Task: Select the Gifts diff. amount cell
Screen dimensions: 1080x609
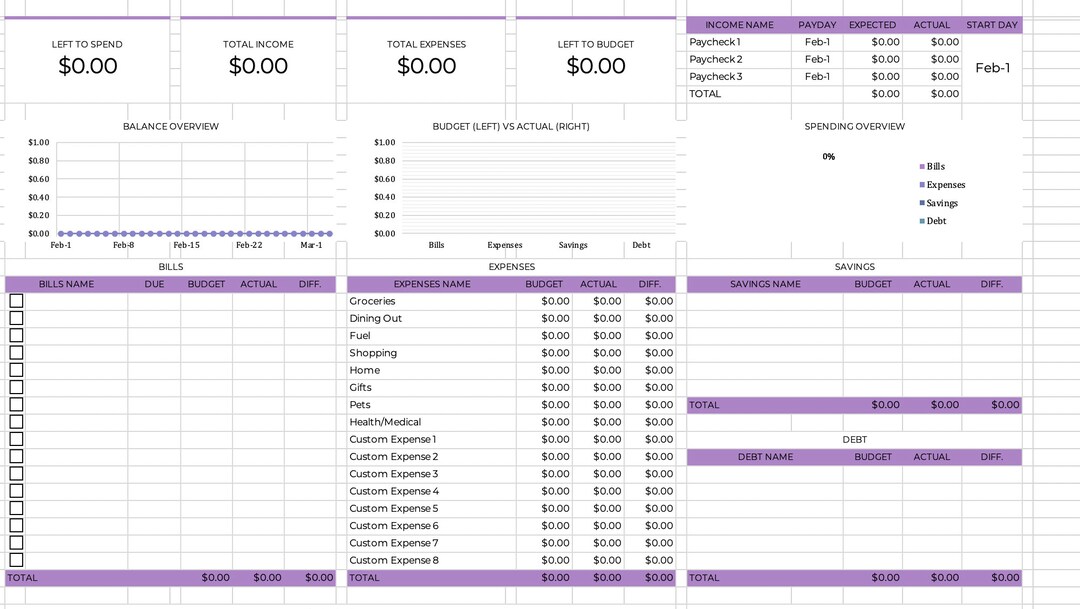Action: coord(650,387)
